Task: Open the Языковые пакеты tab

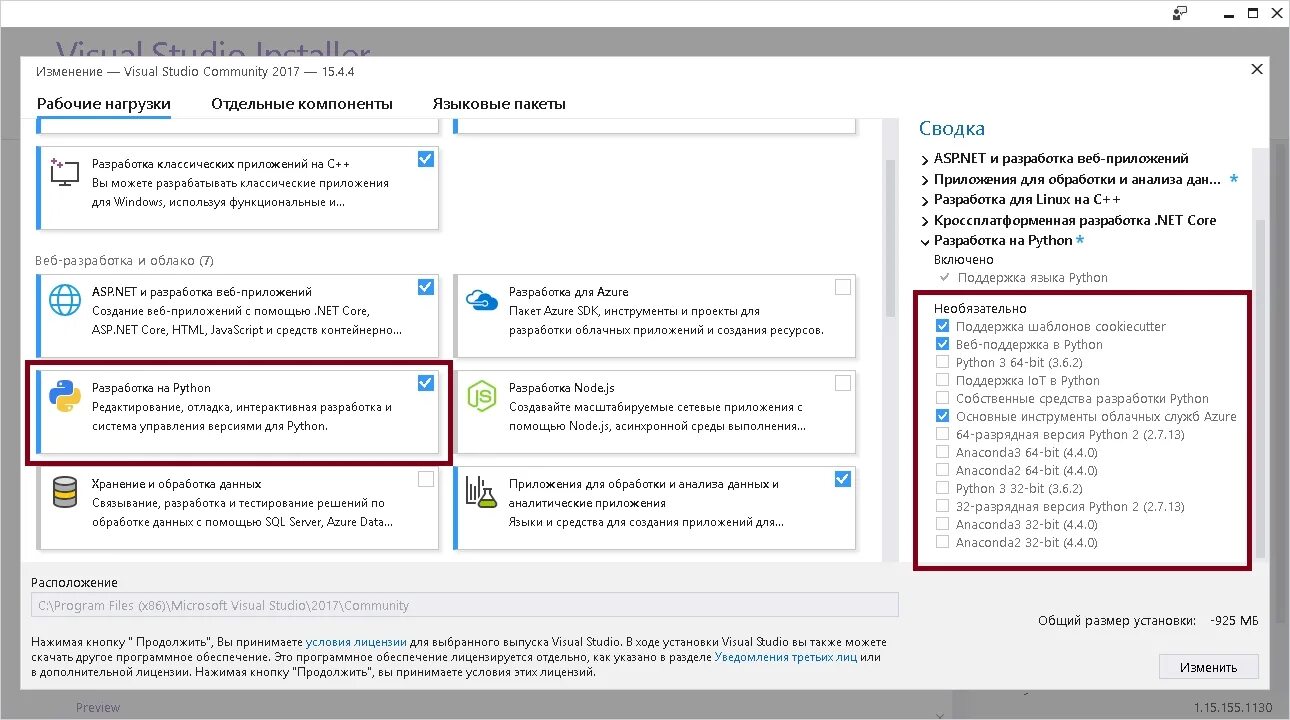Action: tap(499, 104)
